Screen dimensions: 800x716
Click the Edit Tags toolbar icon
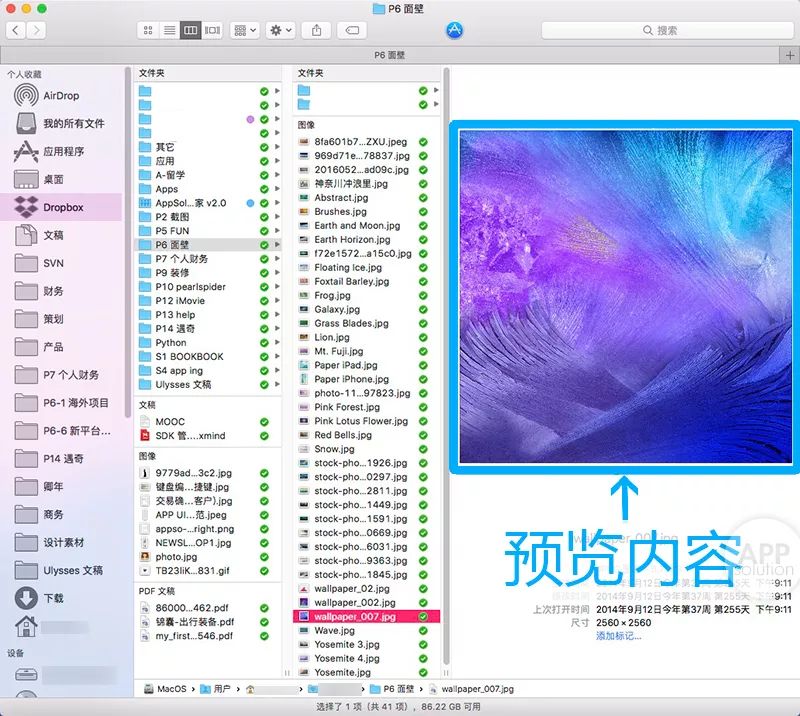(x=351, y=29)
